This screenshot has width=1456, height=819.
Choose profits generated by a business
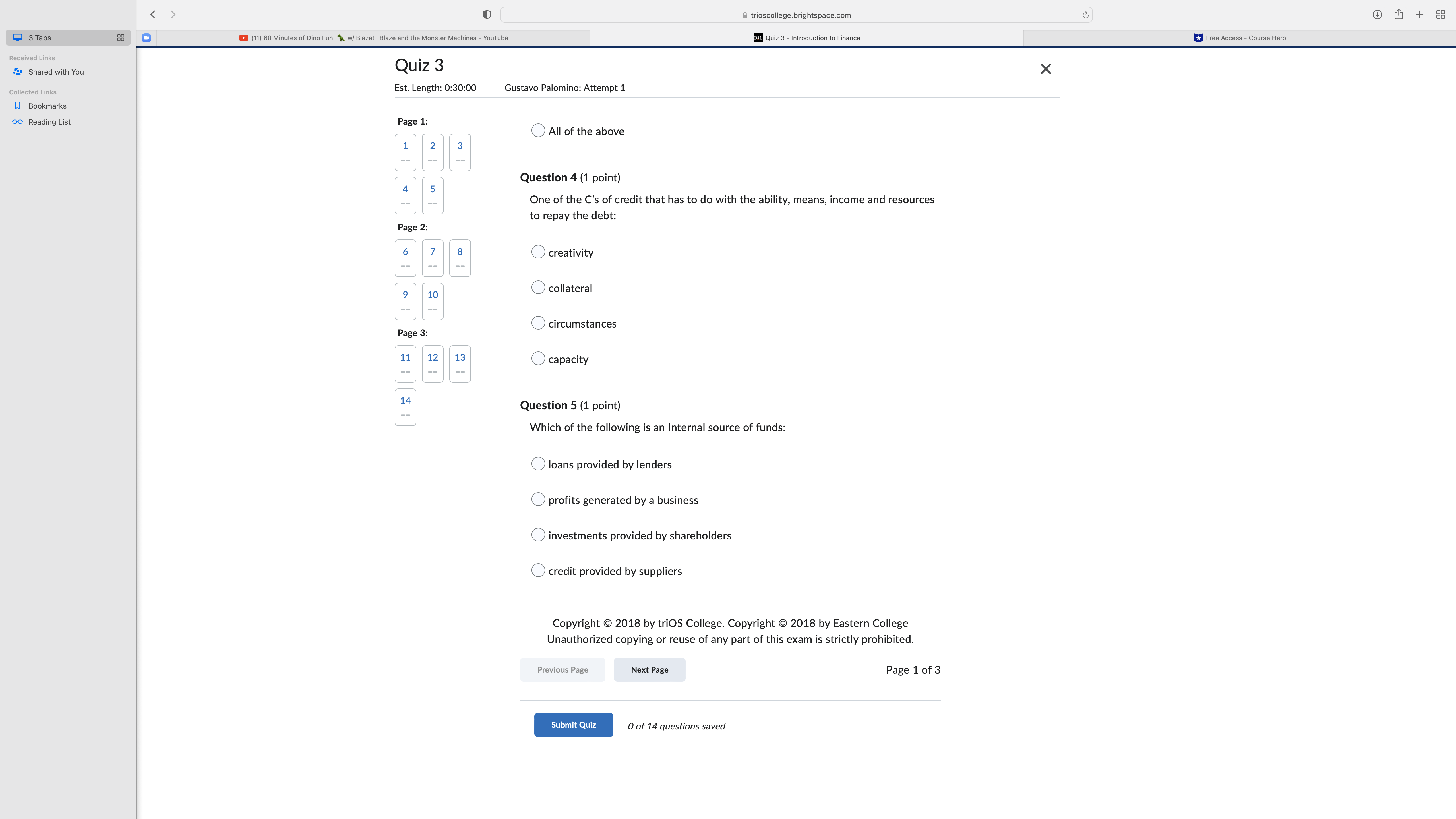[537, 499]
